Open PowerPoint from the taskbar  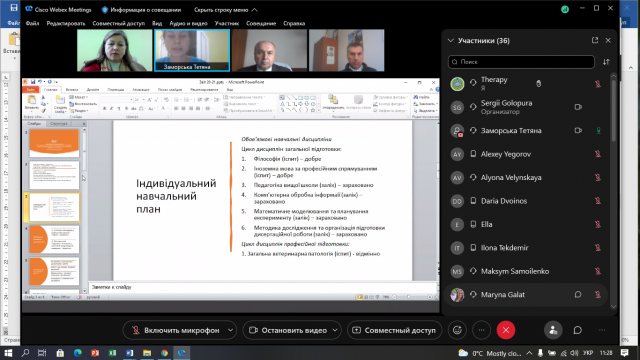[x=95, y=353]
